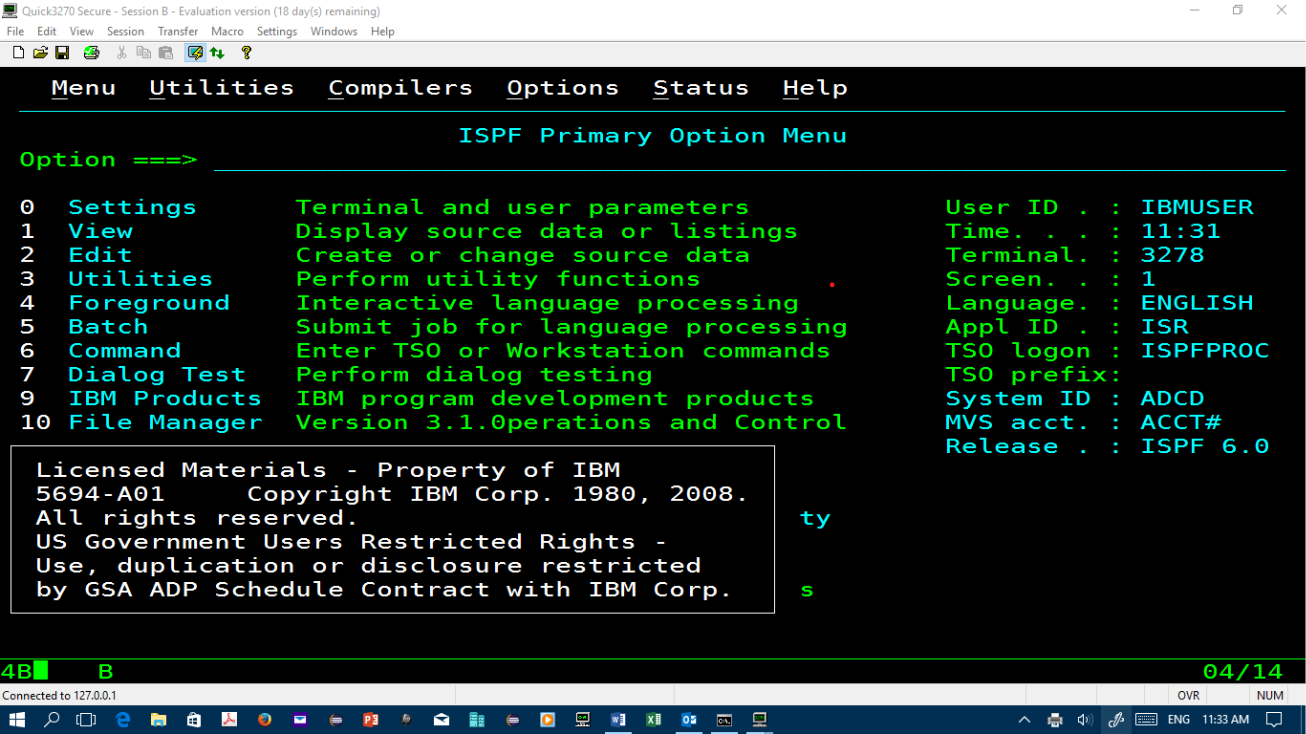Click the Save floppy disk icon

coord(62,53)
